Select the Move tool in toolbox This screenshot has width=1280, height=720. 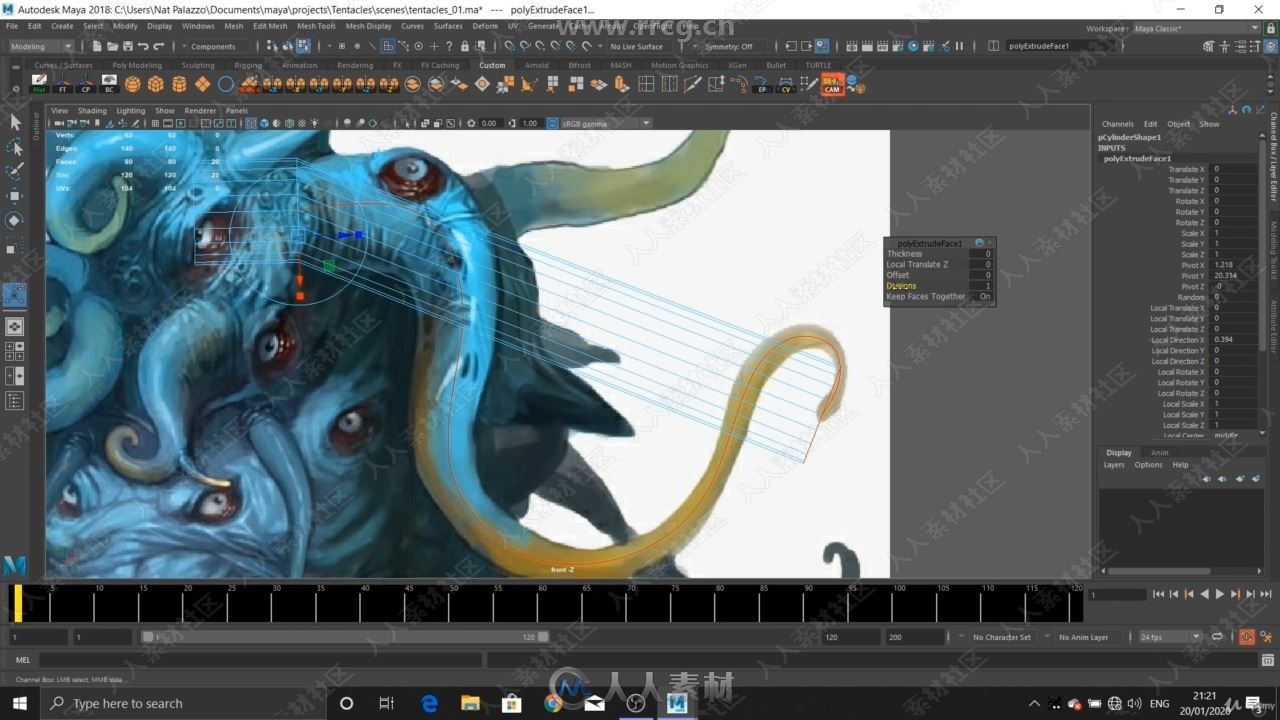[x=15, y=197]
